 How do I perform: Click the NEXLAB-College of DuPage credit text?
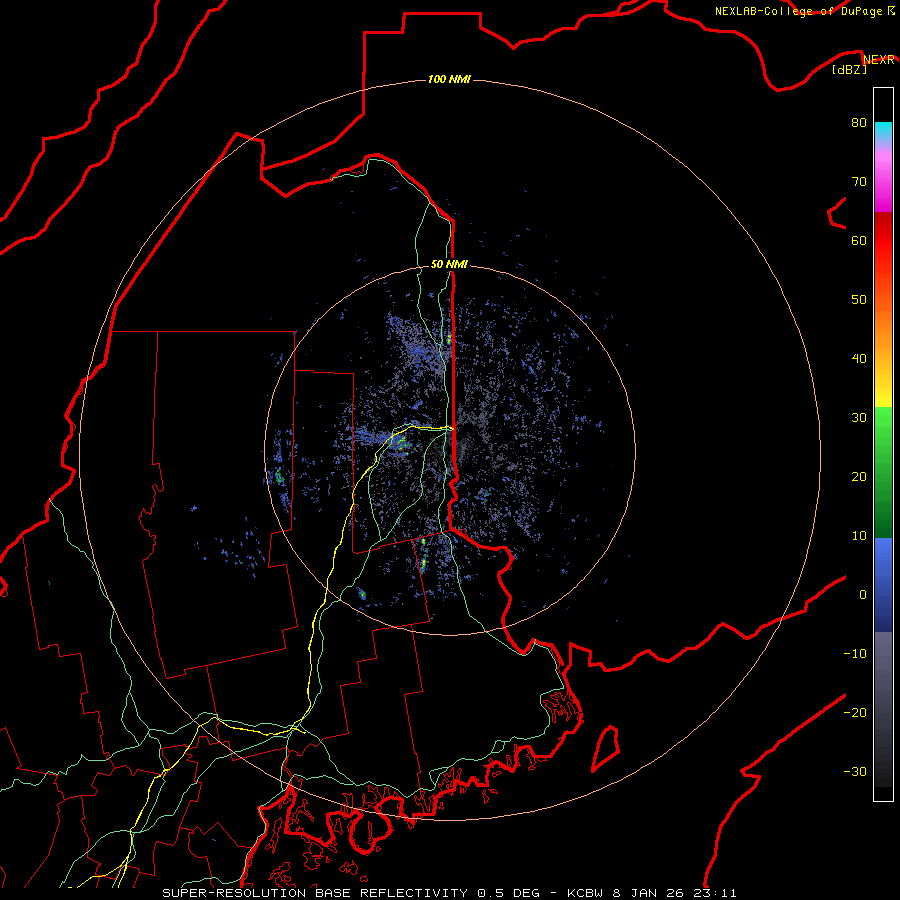(804, 11)
